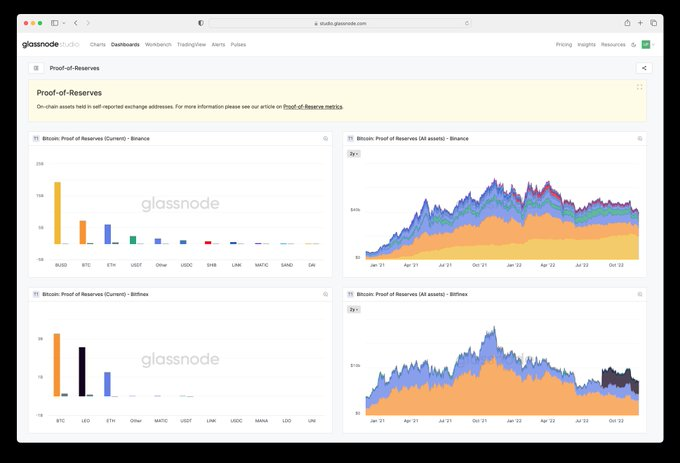680x463 pixels.
Task: Click T1 badge of Binance All assets chart
Action: [x=350, y=138]
